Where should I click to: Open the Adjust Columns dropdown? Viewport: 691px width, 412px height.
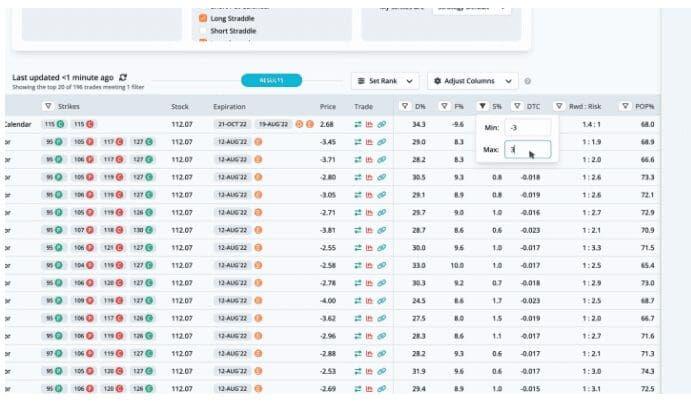coord(472,81)
